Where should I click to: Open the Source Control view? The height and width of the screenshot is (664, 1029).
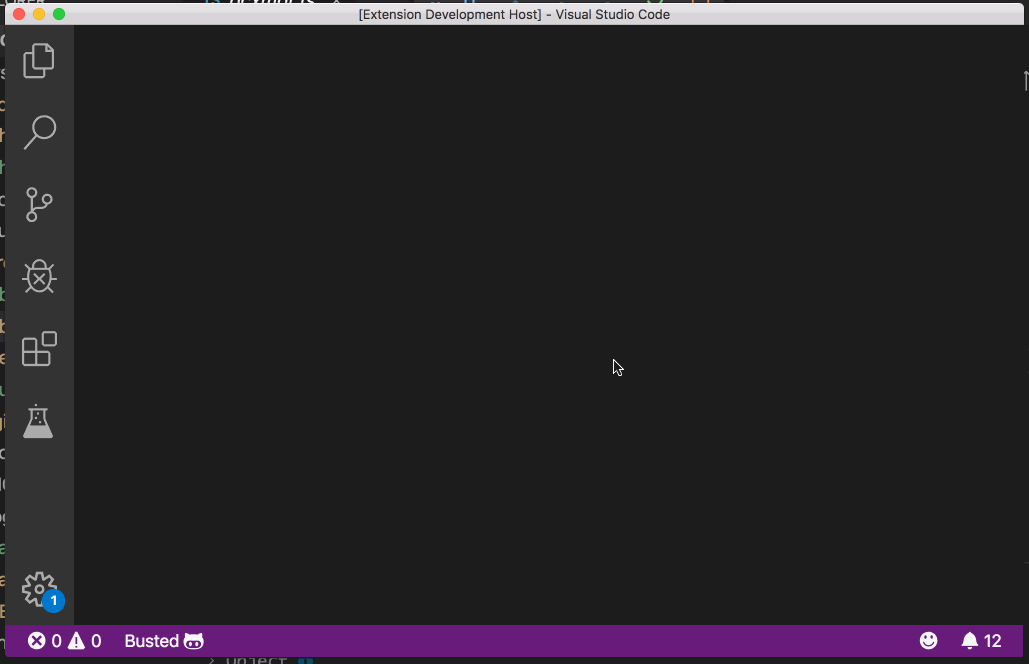click(x=39, y=205)
